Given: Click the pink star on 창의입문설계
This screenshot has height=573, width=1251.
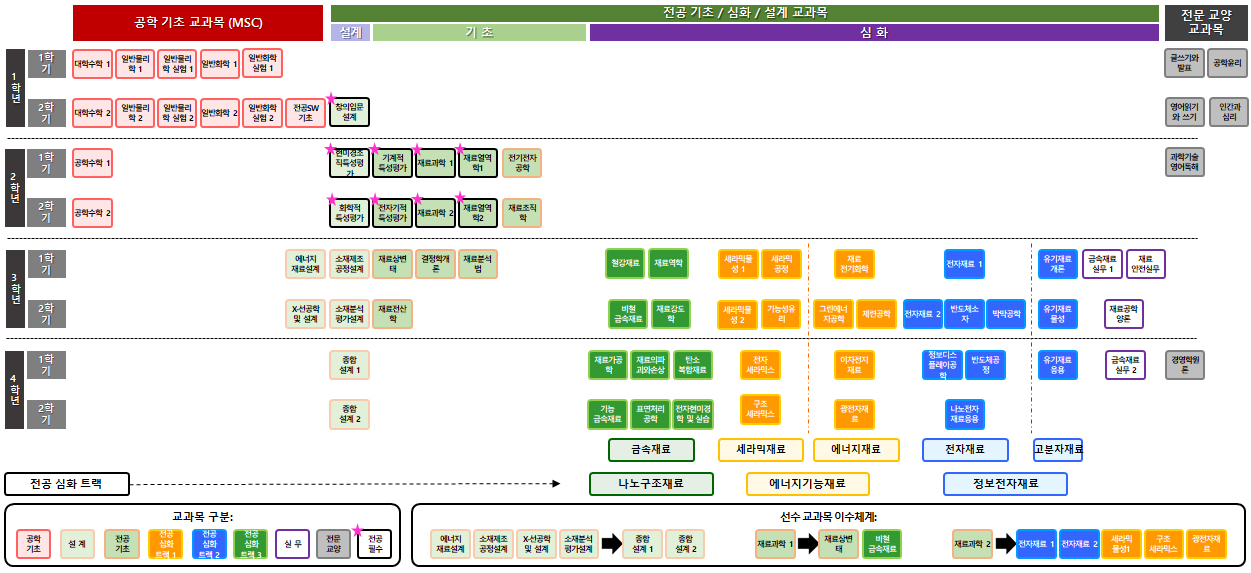Looking at the screenshot, I should point(331,98).
